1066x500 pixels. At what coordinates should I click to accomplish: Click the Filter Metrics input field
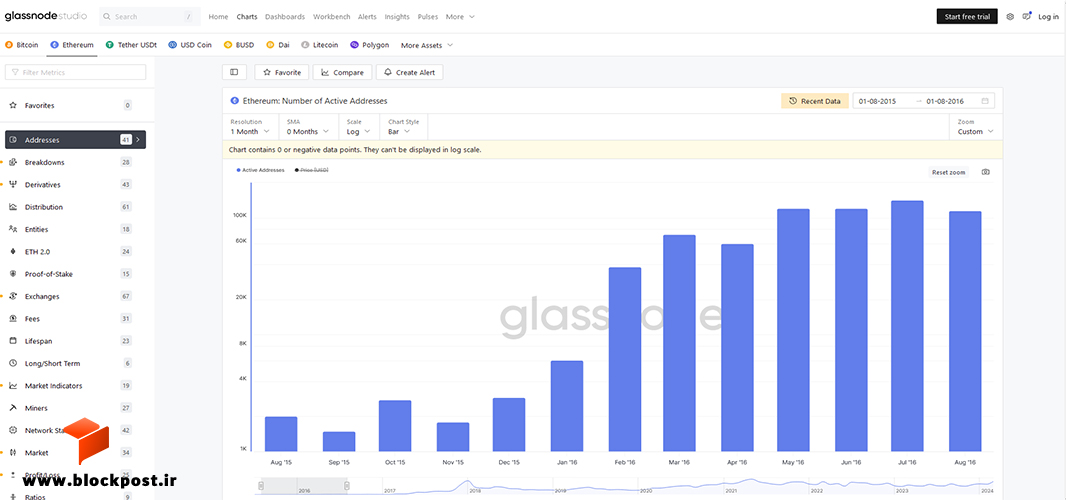(75, 72)
